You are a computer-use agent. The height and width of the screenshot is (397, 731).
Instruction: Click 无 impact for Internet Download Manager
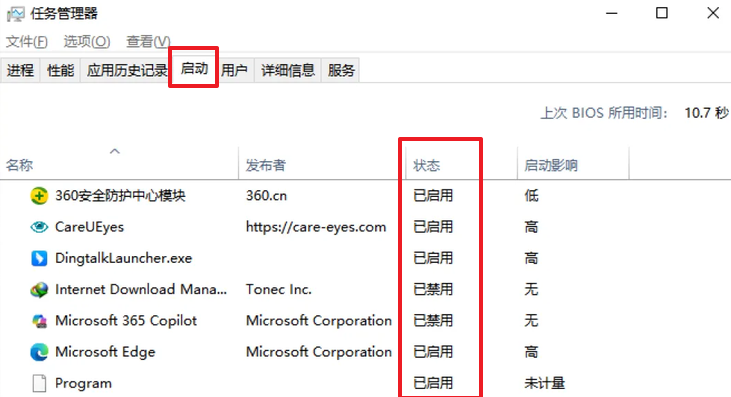[x=531, y=289]
